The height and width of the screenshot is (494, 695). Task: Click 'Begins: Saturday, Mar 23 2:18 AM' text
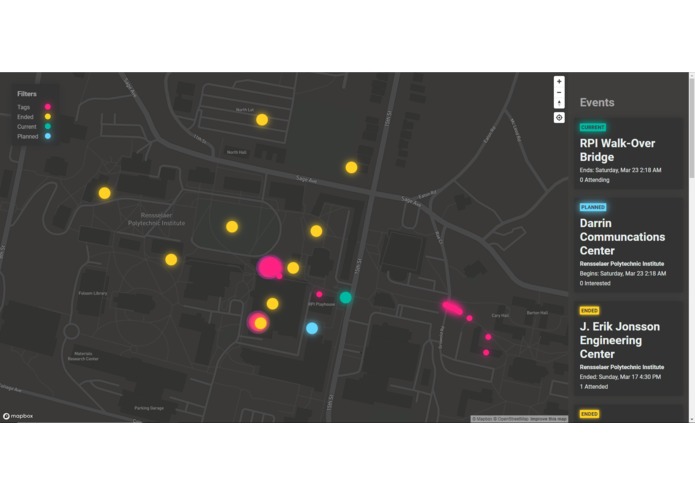coord(623,273)
